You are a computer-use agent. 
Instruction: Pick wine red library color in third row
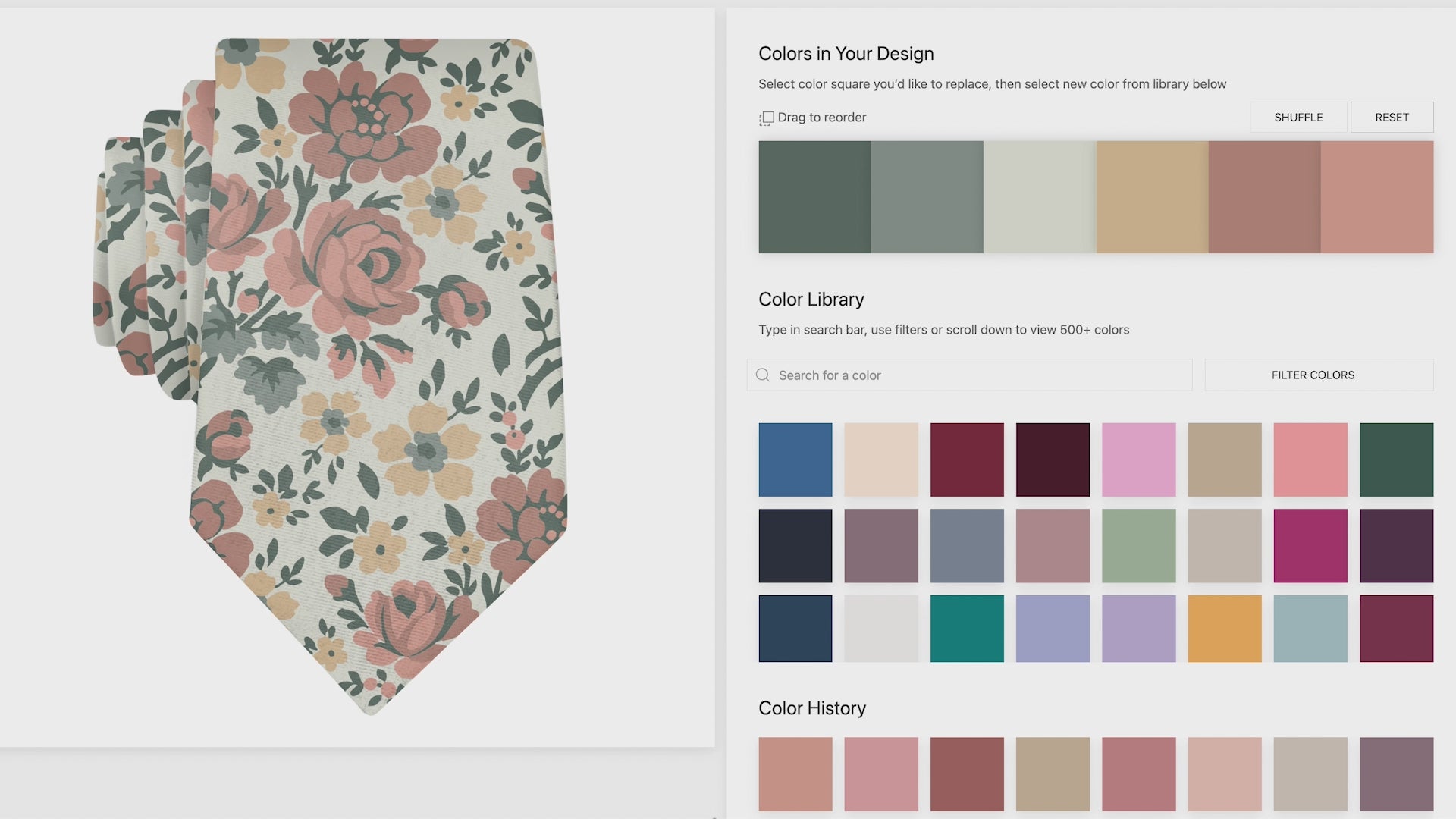(1397, 629)
